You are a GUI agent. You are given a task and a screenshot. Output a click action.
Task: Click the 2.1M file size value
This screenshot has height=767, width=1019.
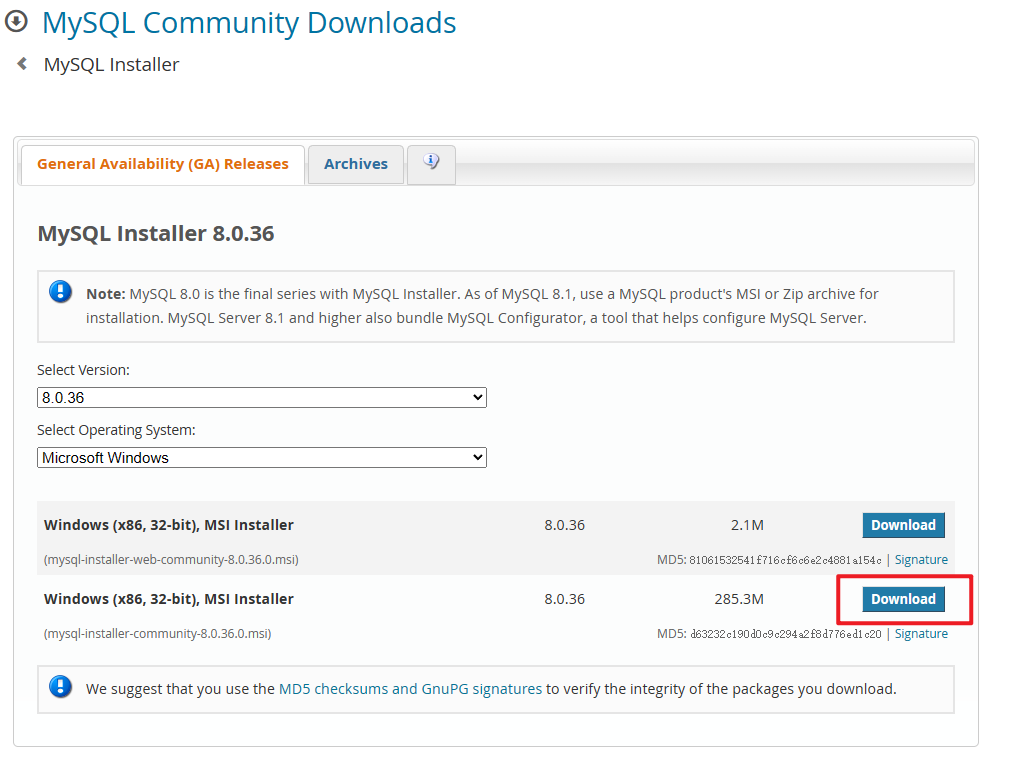(747, 525)
